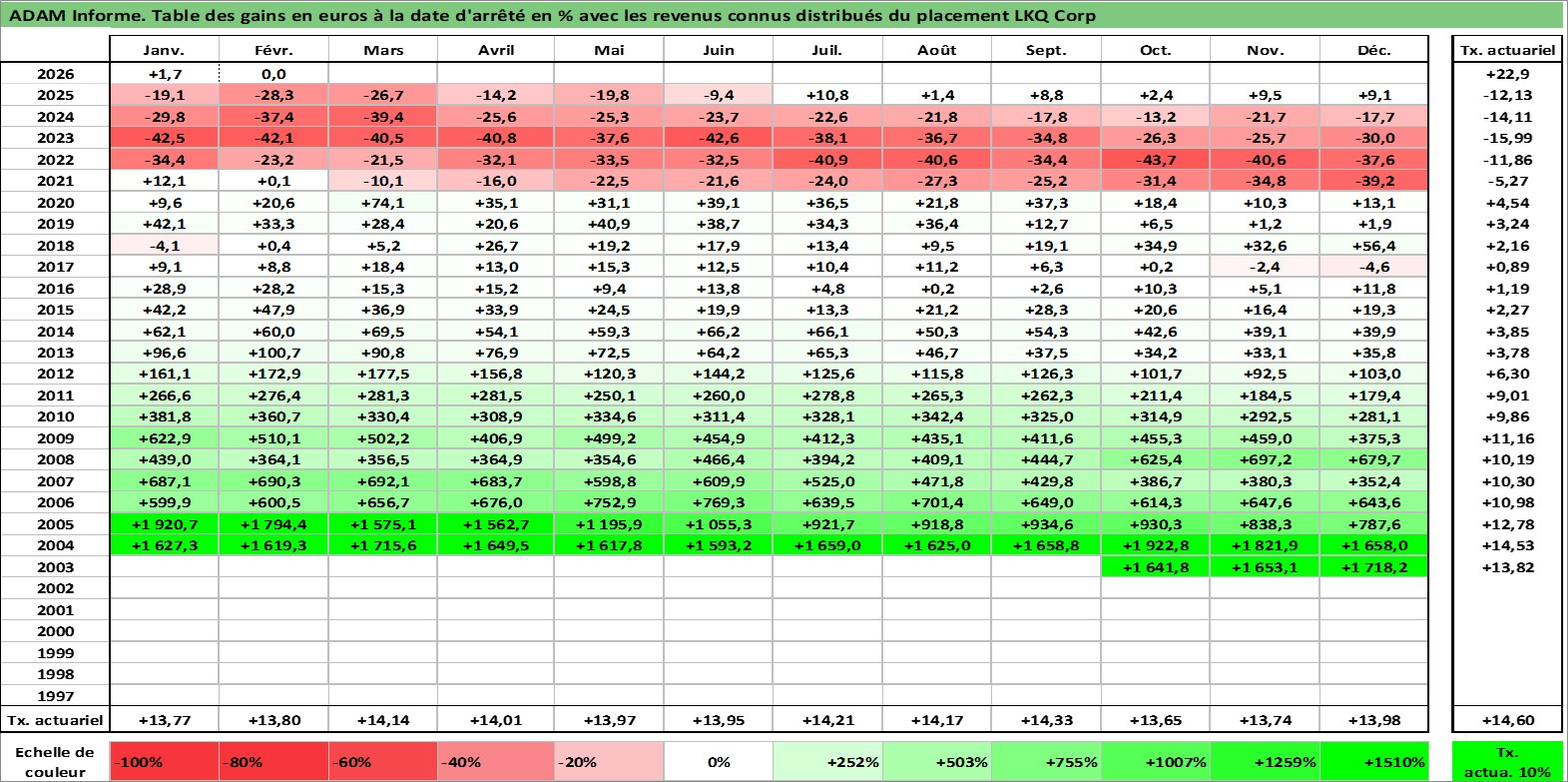Select the 1997 row label
Image resolution: width=1568 pixels, height=782 pixels.
point(55,696)
